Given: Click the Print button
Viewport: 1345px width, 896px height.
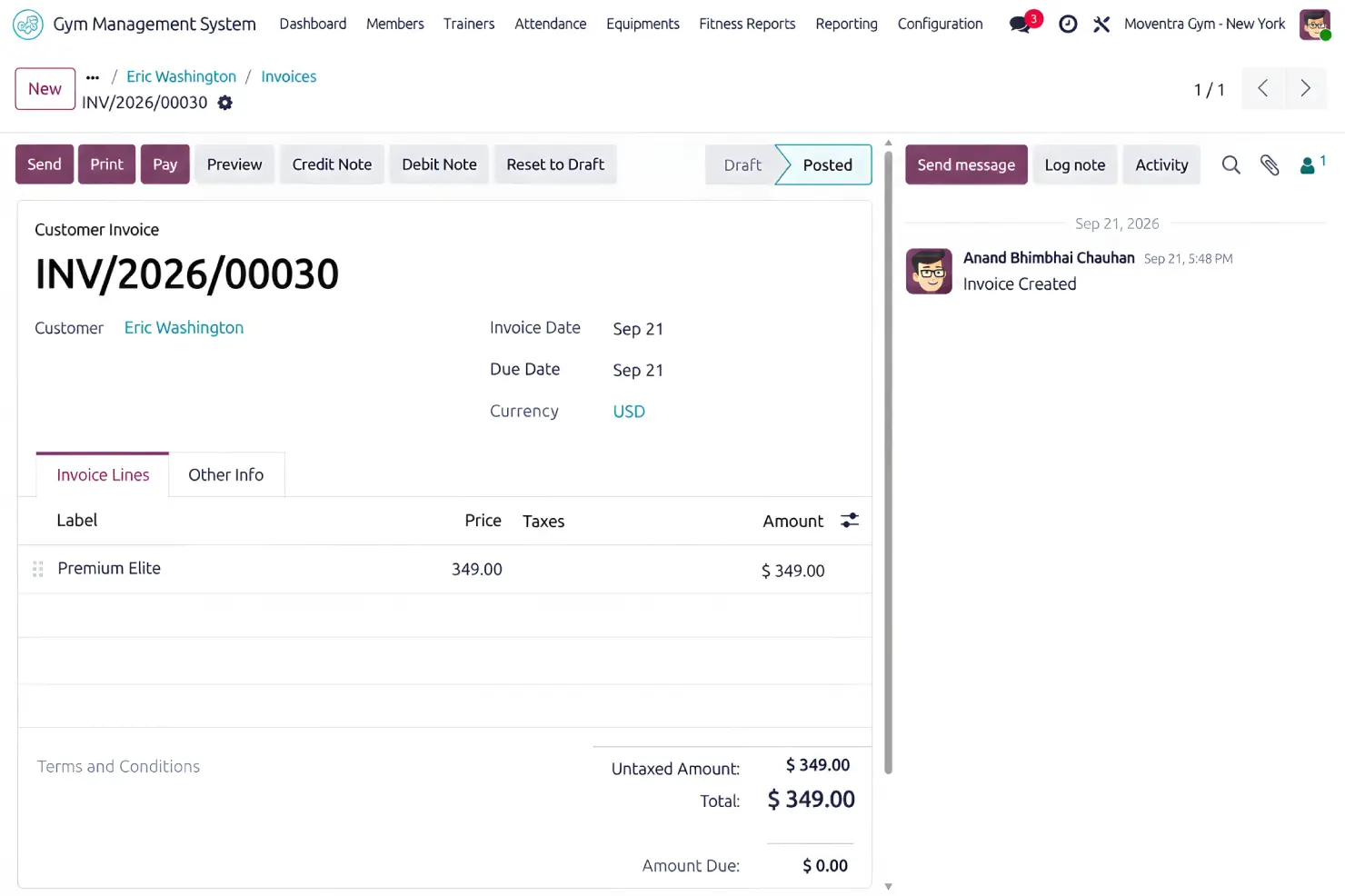Looking at the screenshot, I should tap(106, 164).
